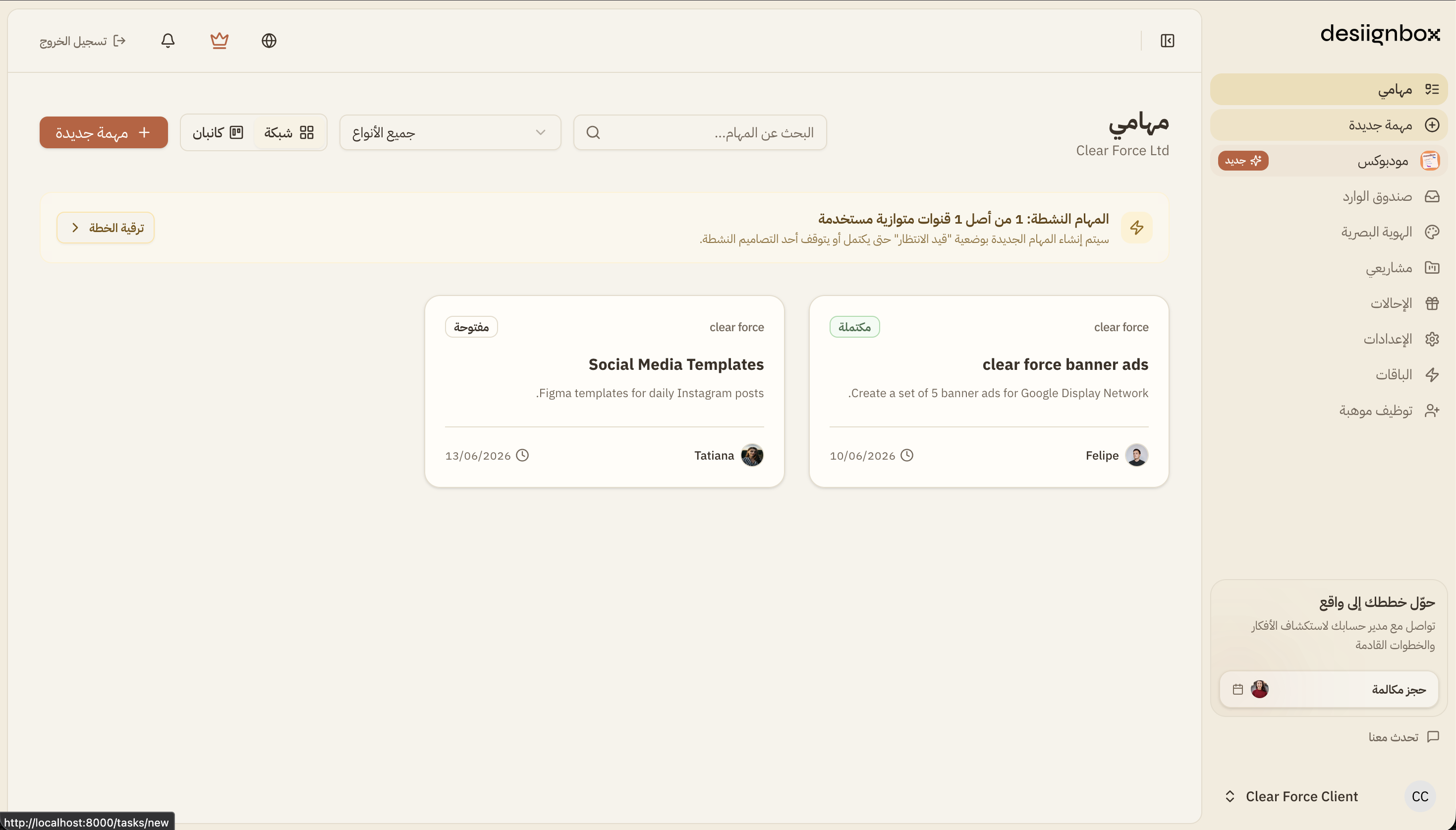The height and width of the screenshot is (830, 1456).
Task: Click the Clear Force Ltd subtitle
Action: coord(1122,151)
